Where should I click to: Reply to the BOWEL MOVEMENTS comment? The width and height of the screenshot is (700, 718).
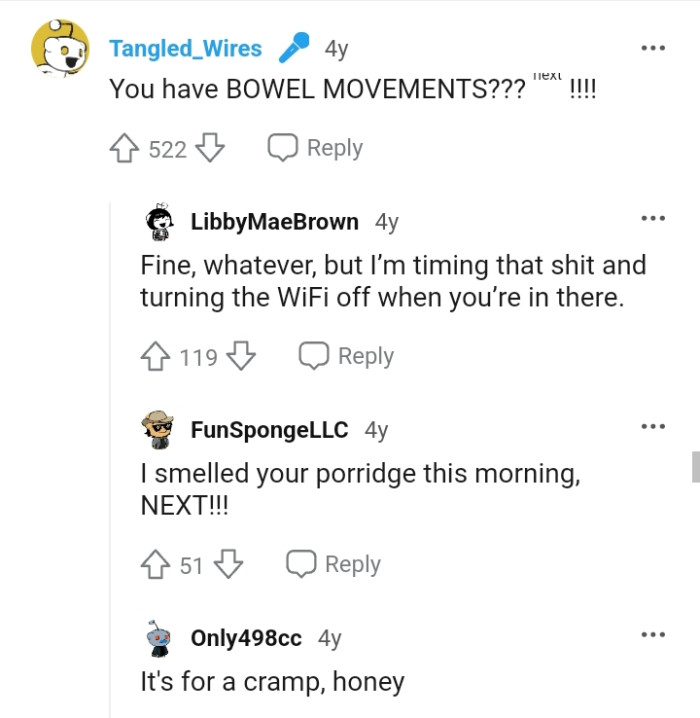[315, 148]
